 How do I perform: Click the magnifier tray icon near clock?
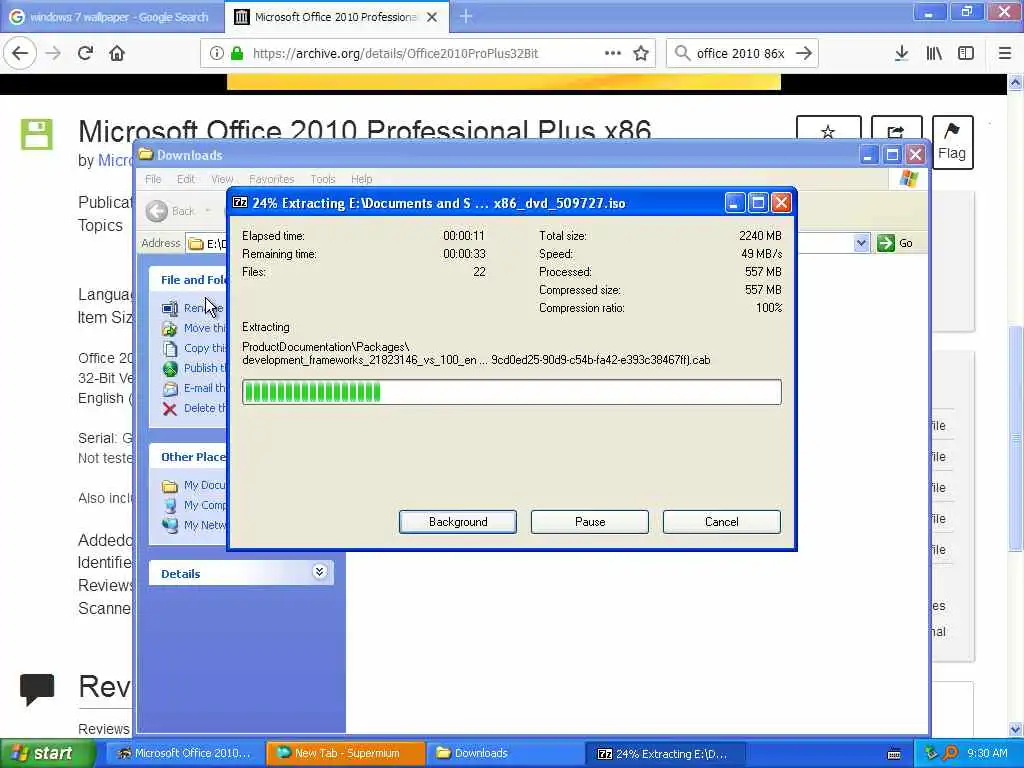click(950, 753)
